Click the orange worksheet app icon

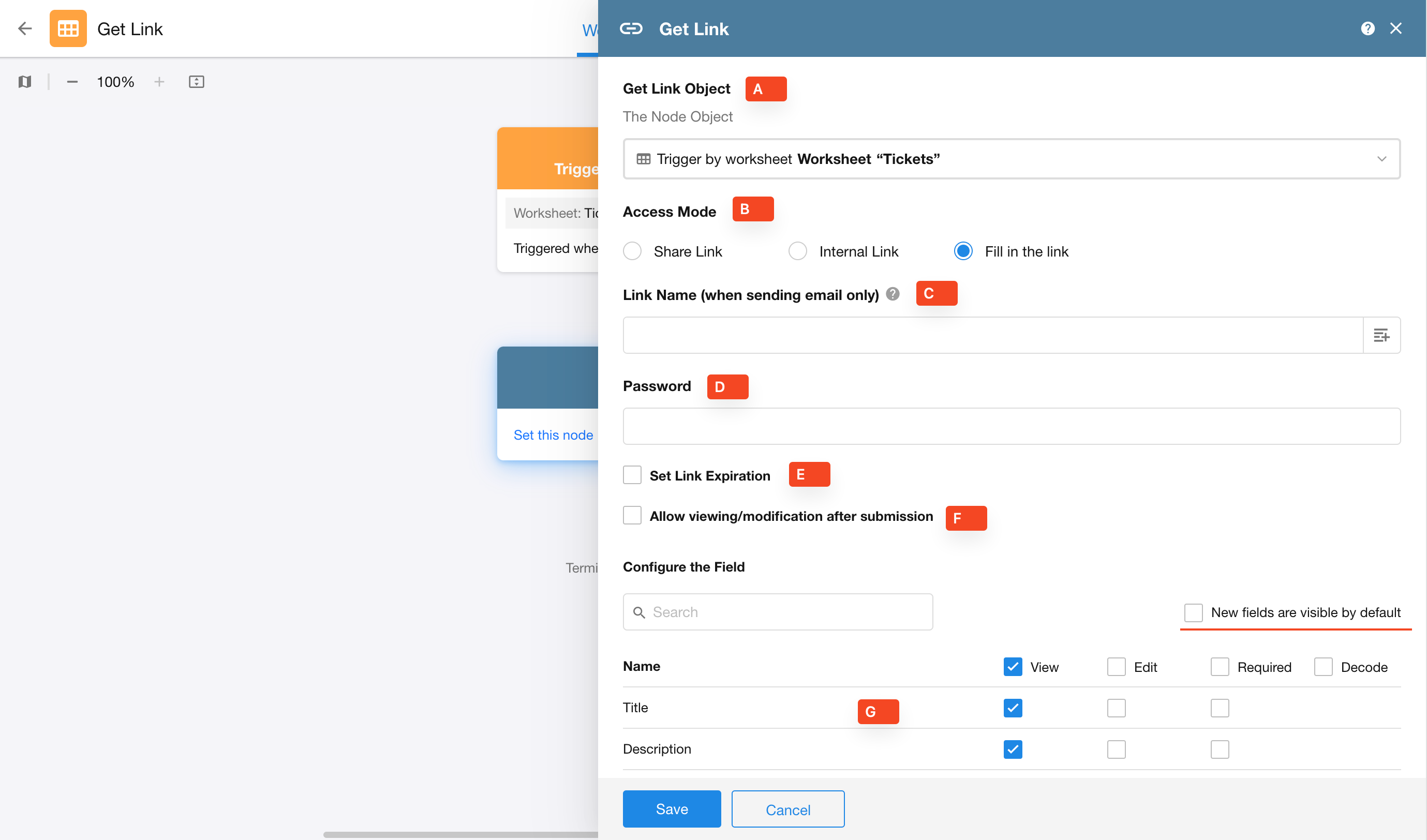pos(68,28)
